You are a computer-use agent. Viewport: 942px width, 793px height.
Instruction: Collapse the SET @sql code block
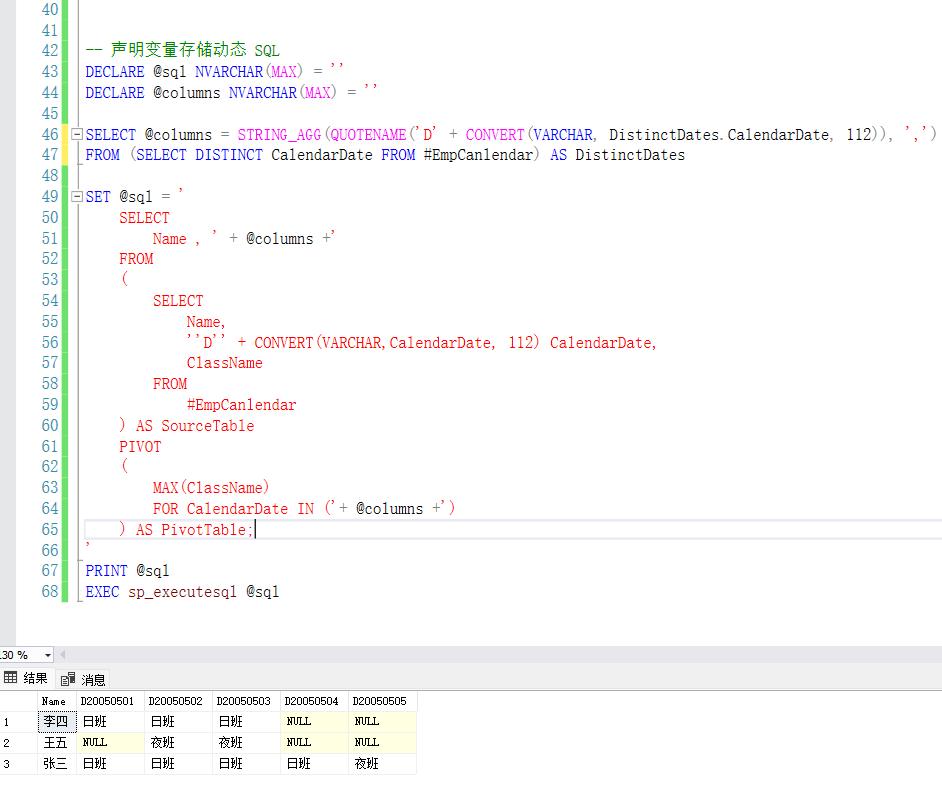77,196
